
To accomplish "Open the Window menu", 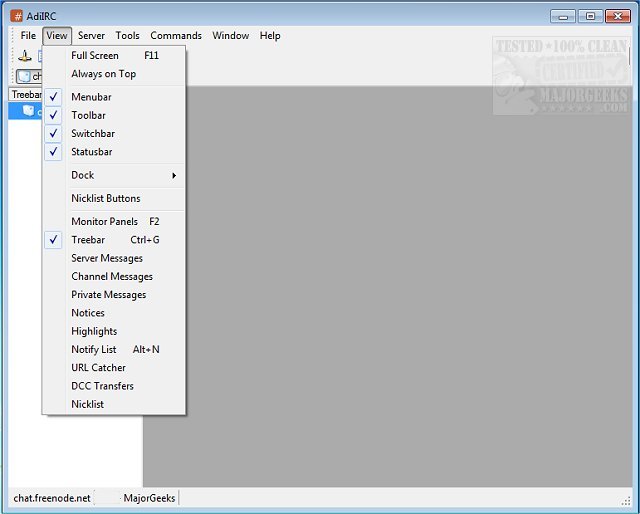I will pos(231,36).
